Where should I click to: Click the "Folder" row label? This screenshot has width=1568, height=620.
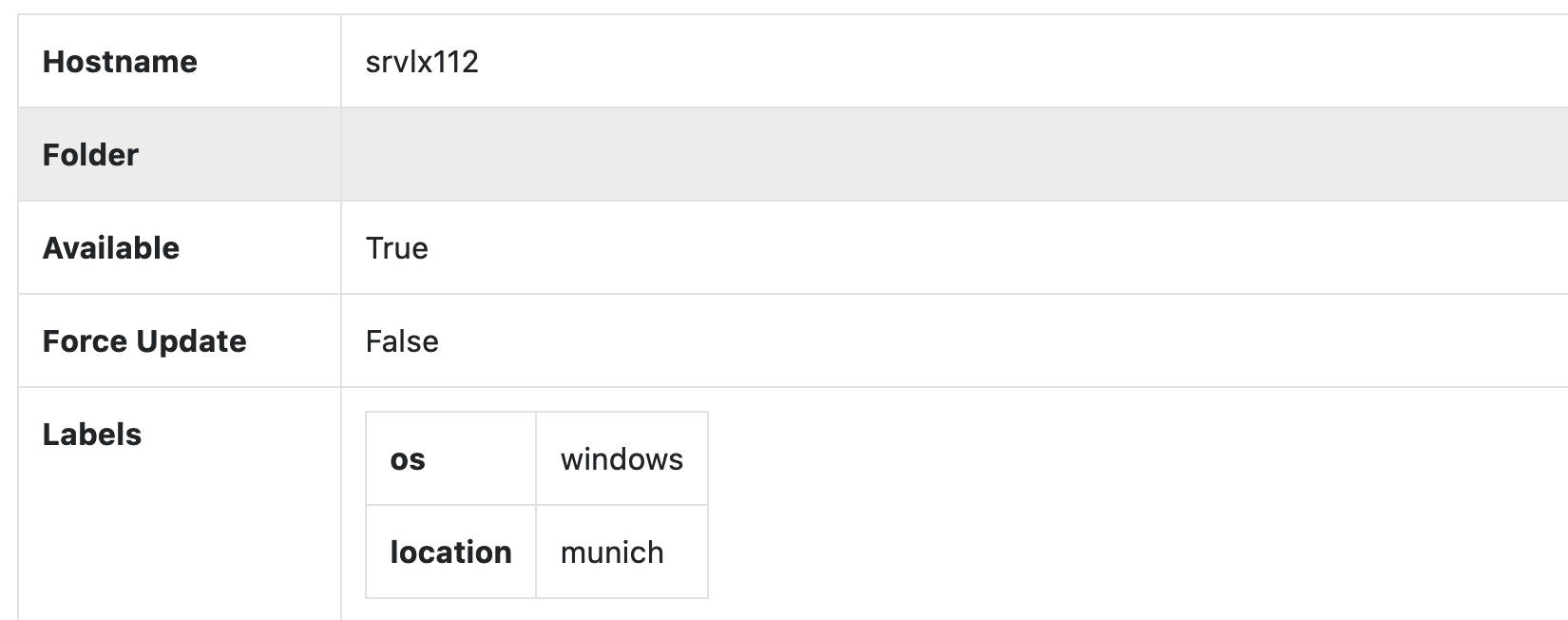point(90,155)
